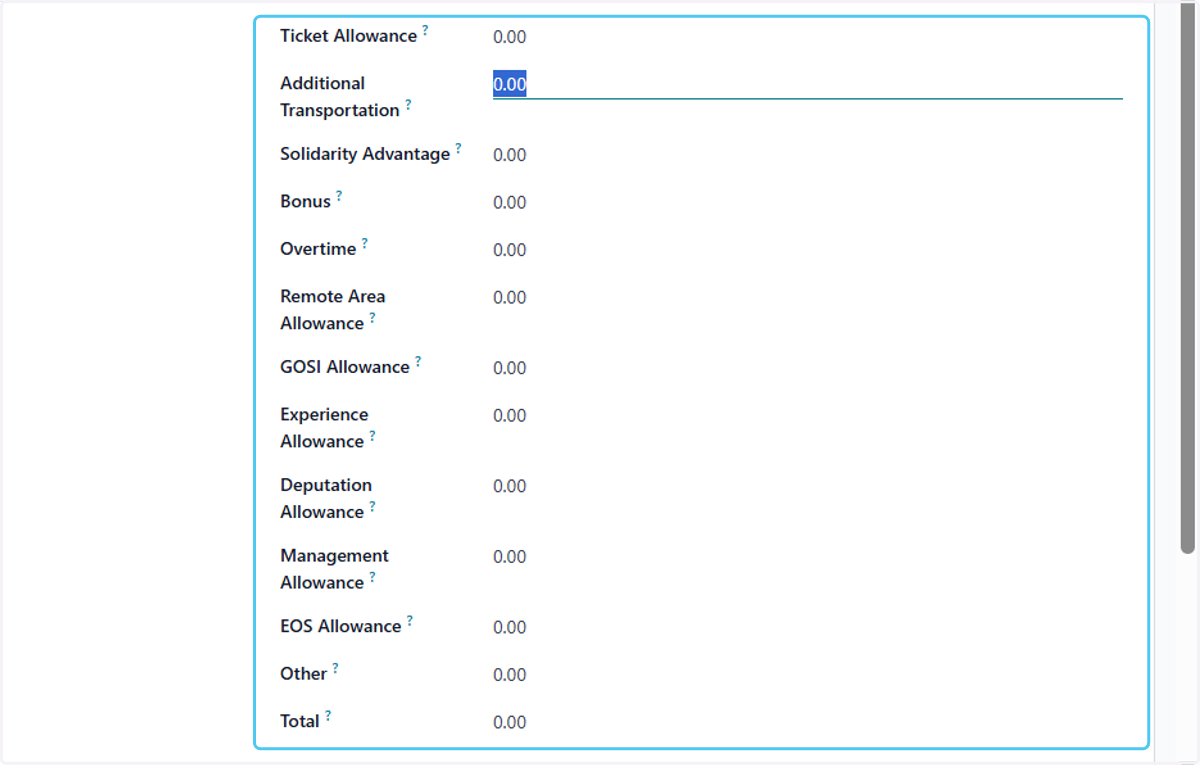Edit the Ticket Allowance value
Image resolution: width=1200 pixels, height=765 pixels.
[x=509, y=38]
